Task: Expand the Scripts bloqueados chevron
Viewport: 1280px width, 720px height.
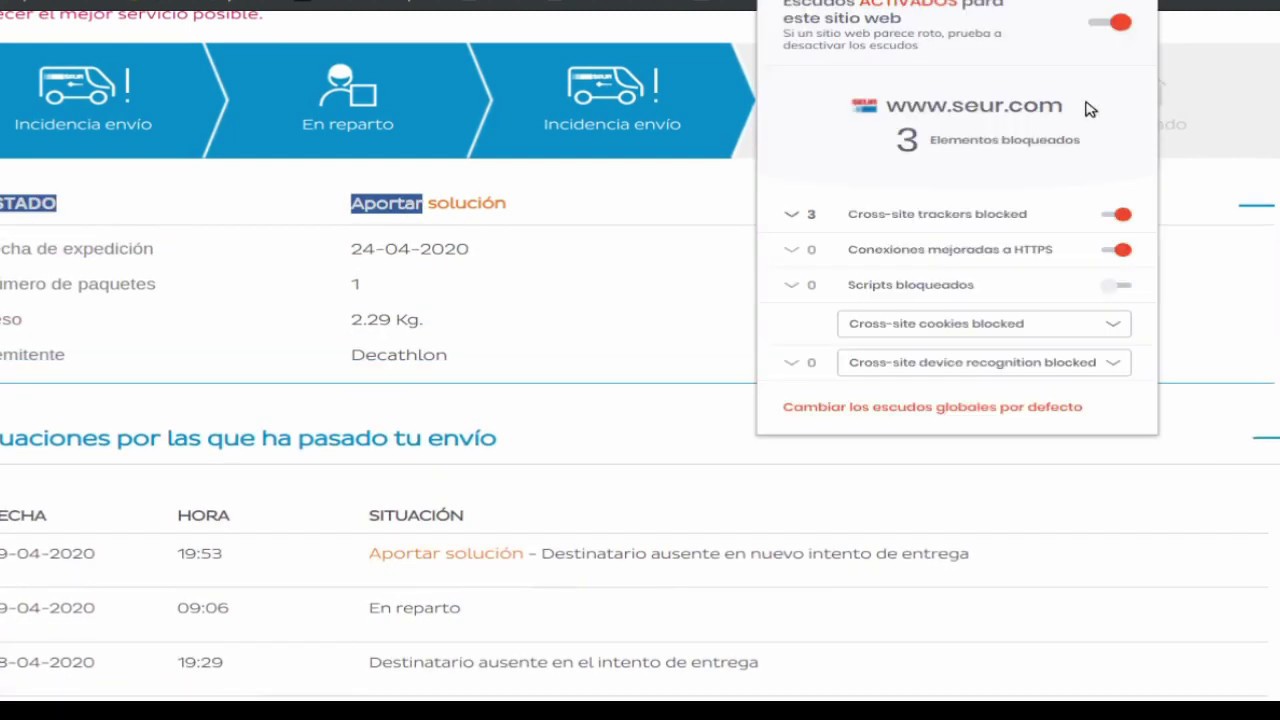Action: click(792, 286)
